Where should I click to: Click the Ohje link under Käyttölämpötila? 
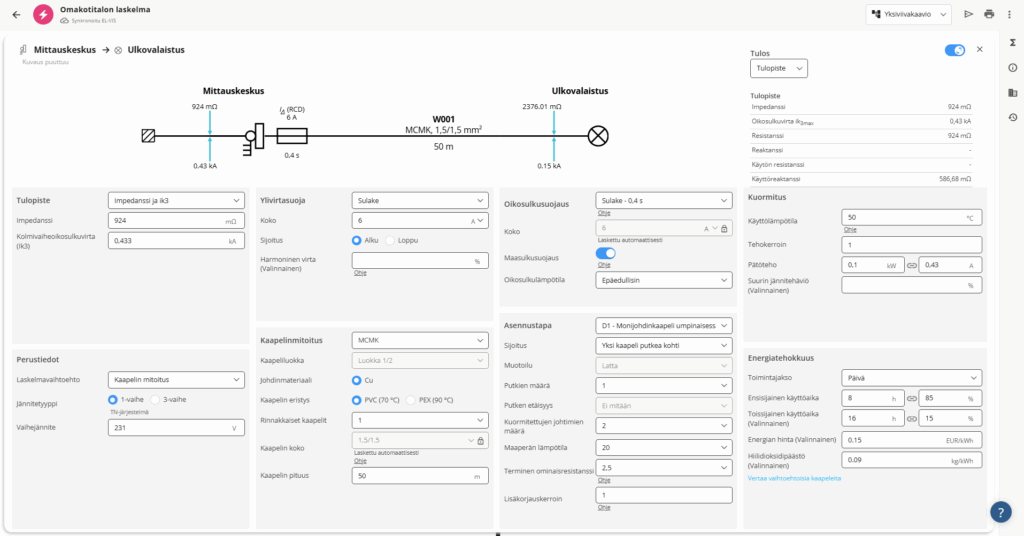[x=849, y=229]
